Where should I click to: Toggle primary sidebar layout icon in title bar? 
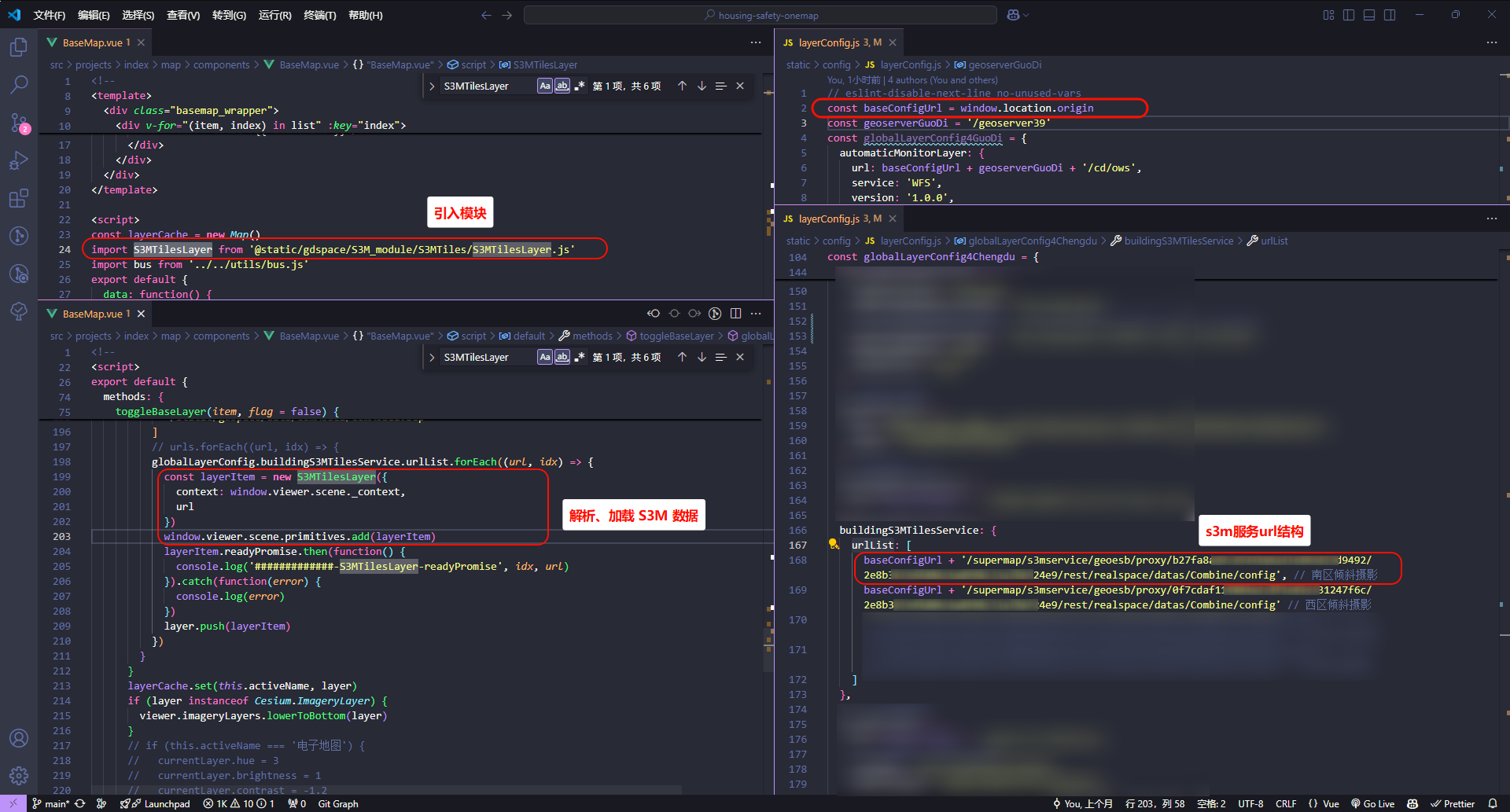[1349, 15]
